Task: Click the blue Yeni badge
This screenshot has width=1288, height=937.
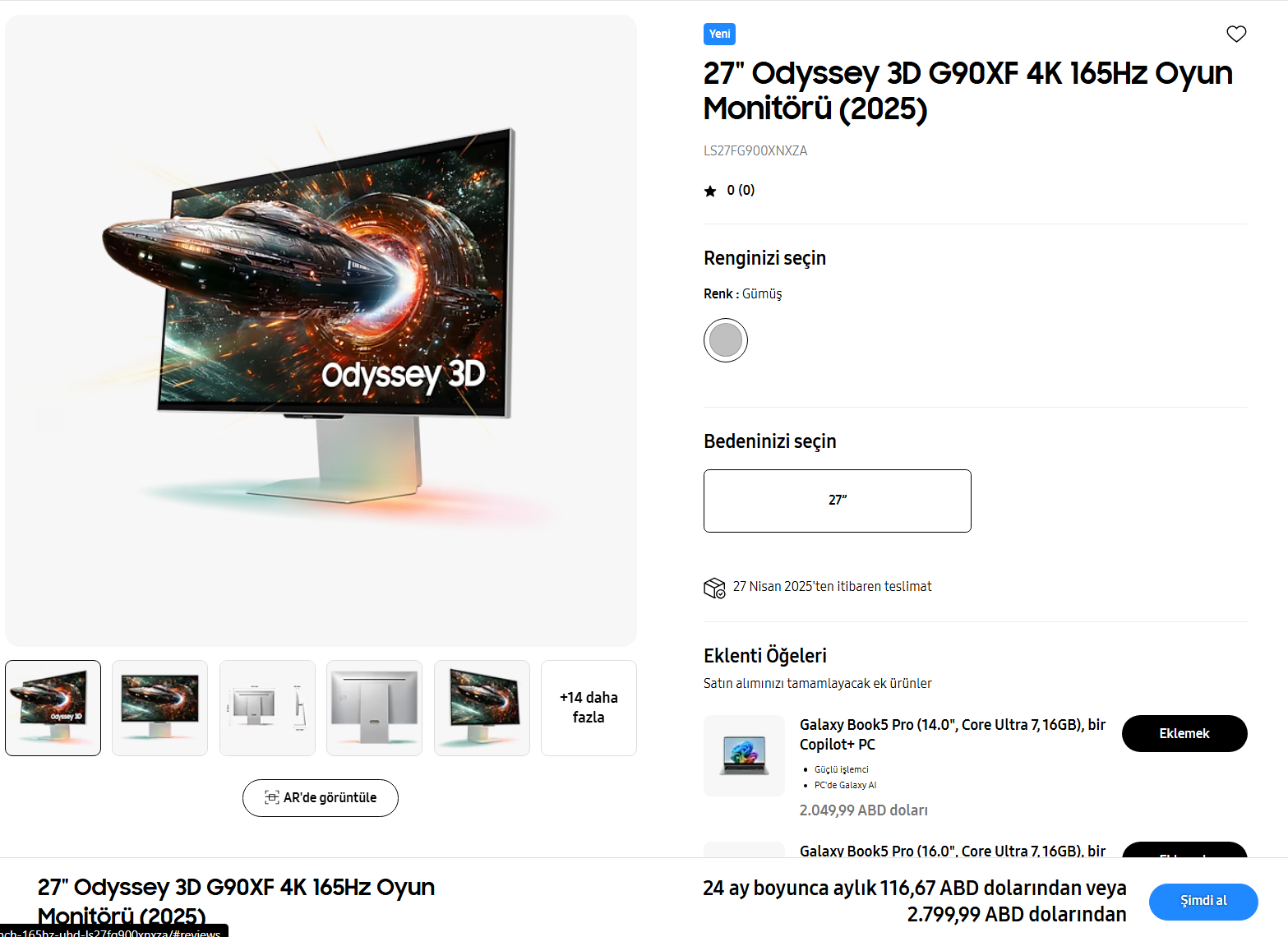Action: [719, 34]
